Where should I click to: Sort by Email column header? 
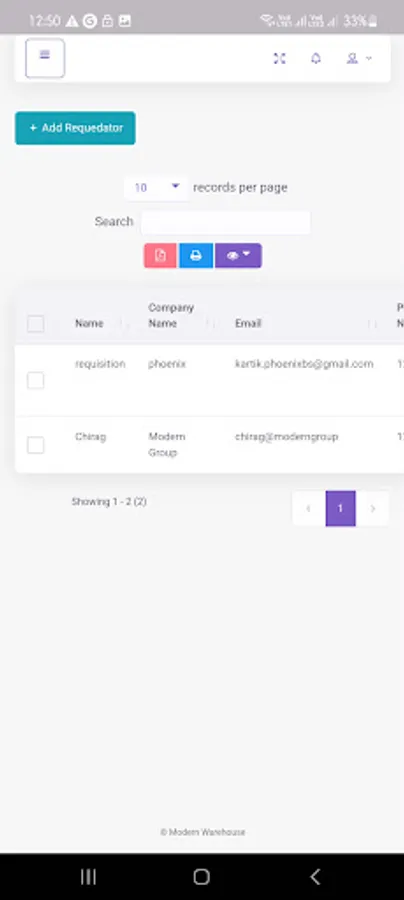pos(248,324)
